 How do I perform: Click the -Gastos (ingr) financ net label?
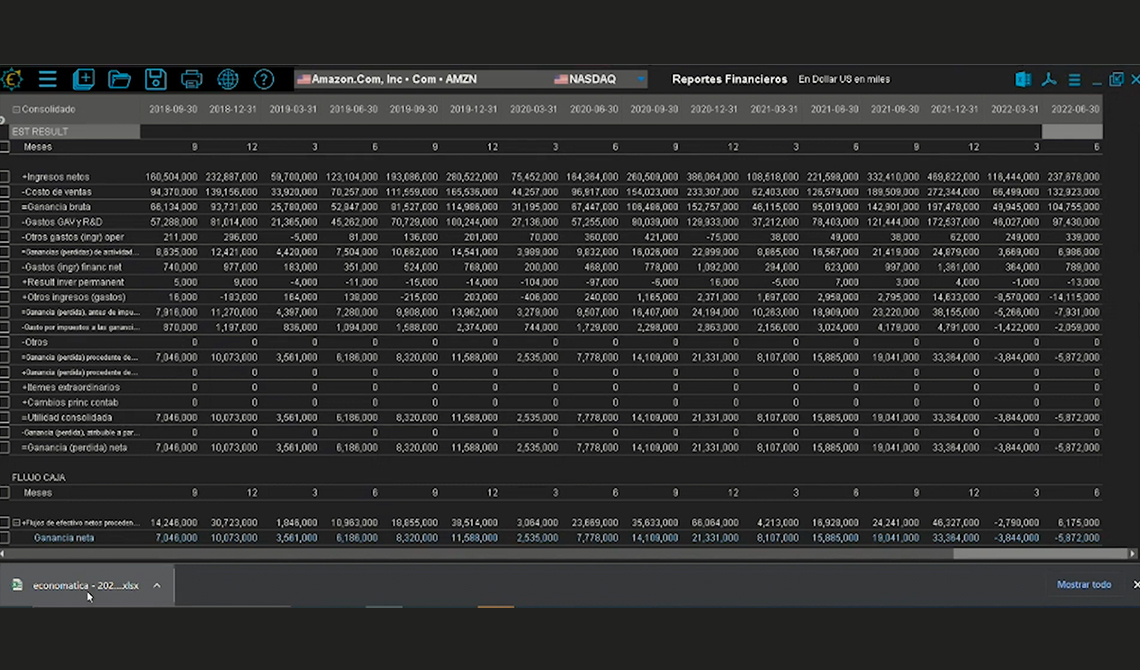pyautogui.click(x=72, y=267)
